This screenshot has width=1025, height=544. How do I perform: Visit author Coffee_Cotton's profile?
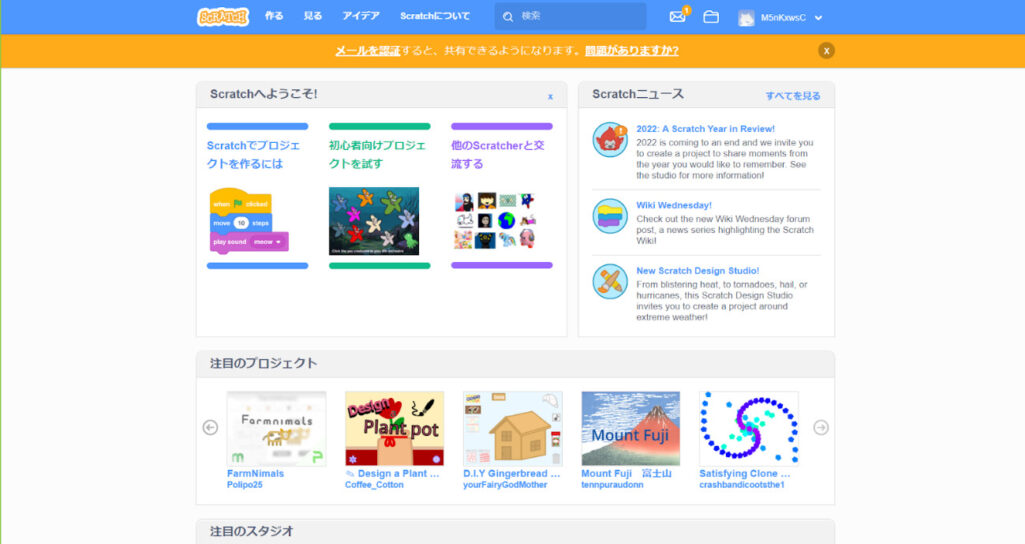pos(374,485)
